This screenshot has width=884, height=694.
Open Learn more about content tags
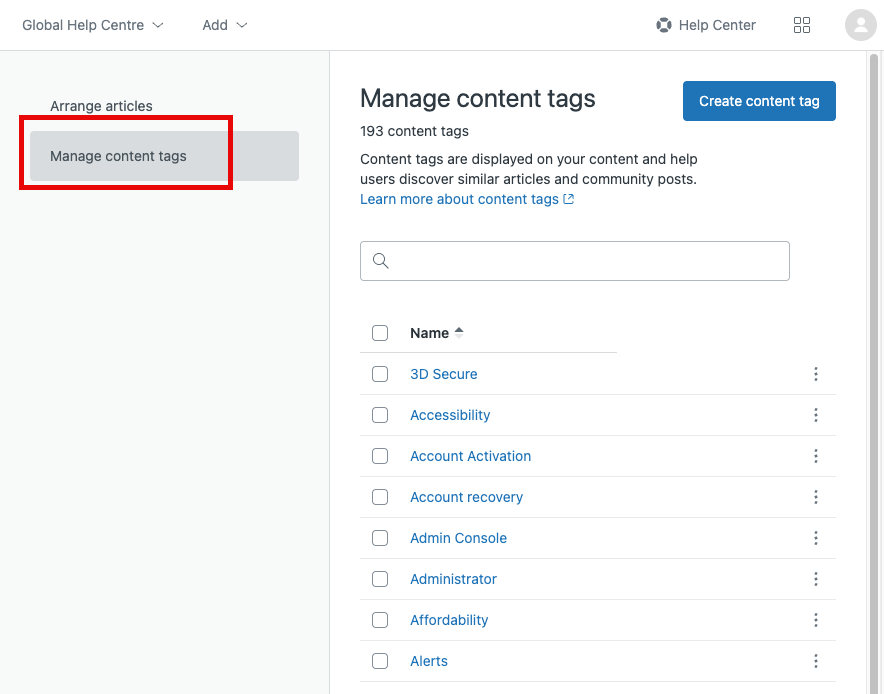(x=458, y=199)
